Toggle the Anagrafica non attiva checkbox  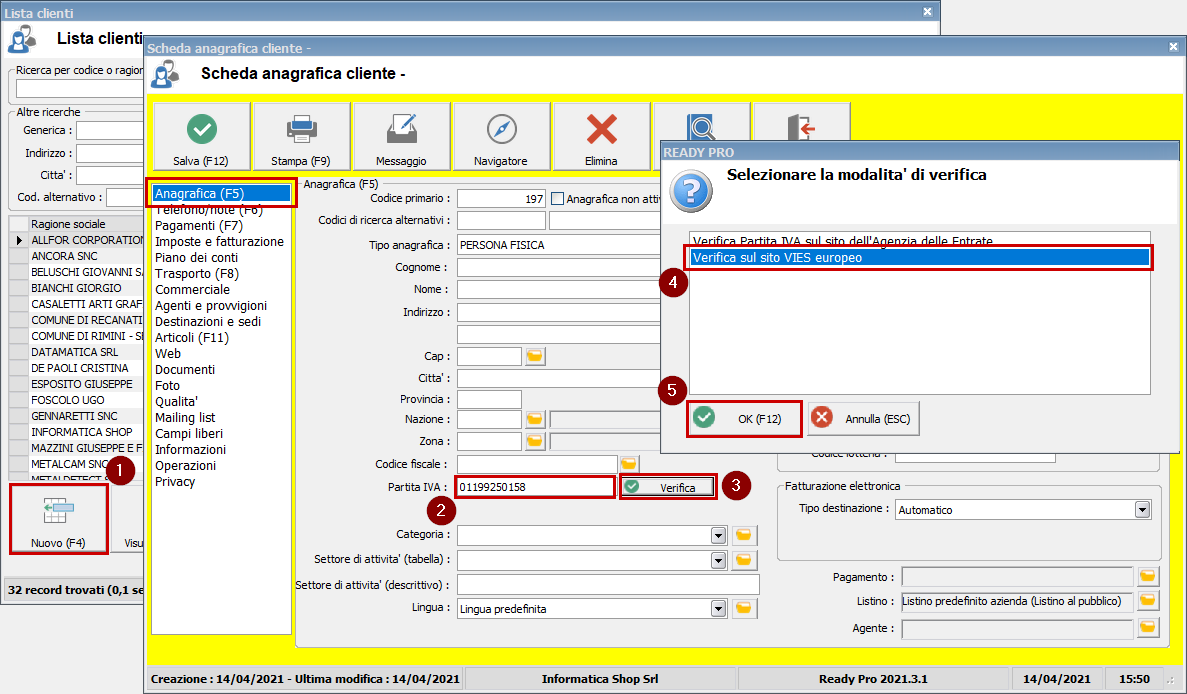(558, 199)
